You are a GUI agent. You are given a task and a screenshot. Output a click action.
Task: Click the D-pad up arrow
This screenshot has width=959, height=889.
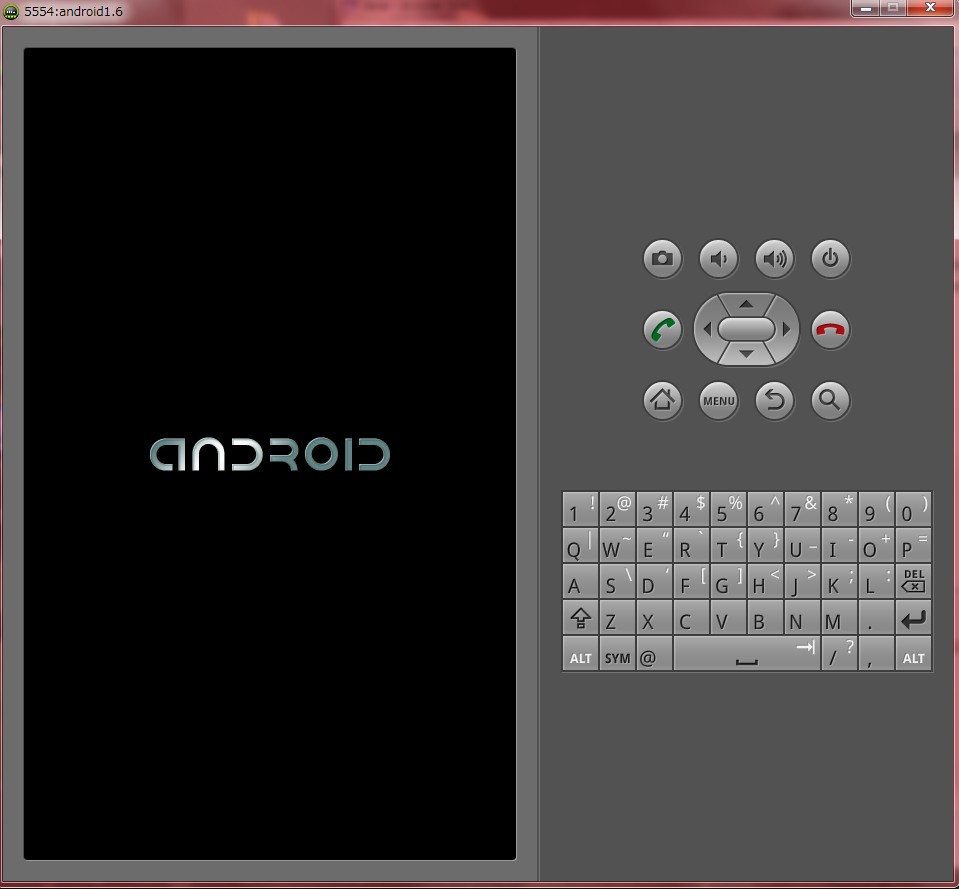click(x=746, y=304)
